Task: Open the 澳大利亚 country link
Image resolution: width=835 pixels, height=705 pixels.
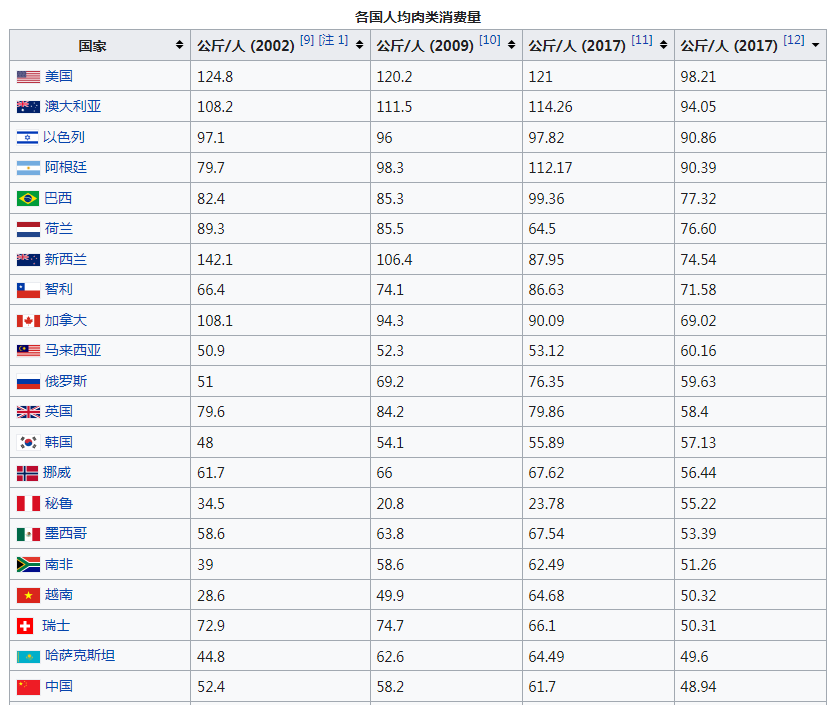Action: [73, 106]
